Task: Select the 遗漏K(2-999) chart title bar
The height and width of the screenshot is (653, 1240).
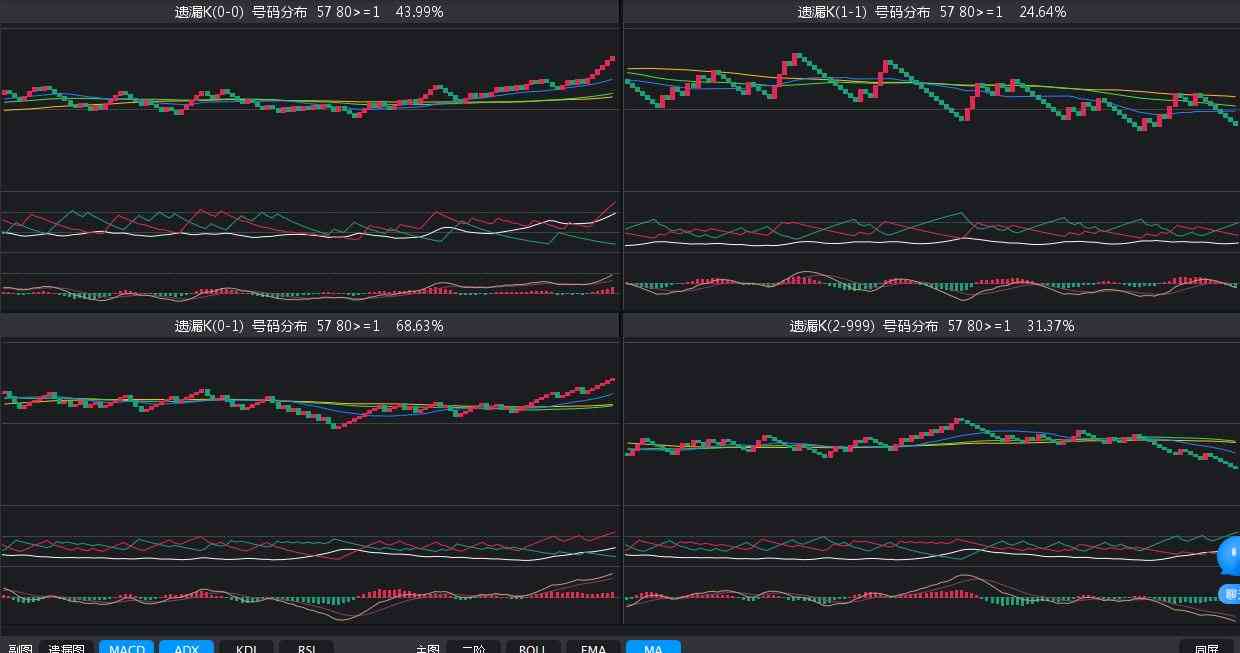Action: (931, 326)
